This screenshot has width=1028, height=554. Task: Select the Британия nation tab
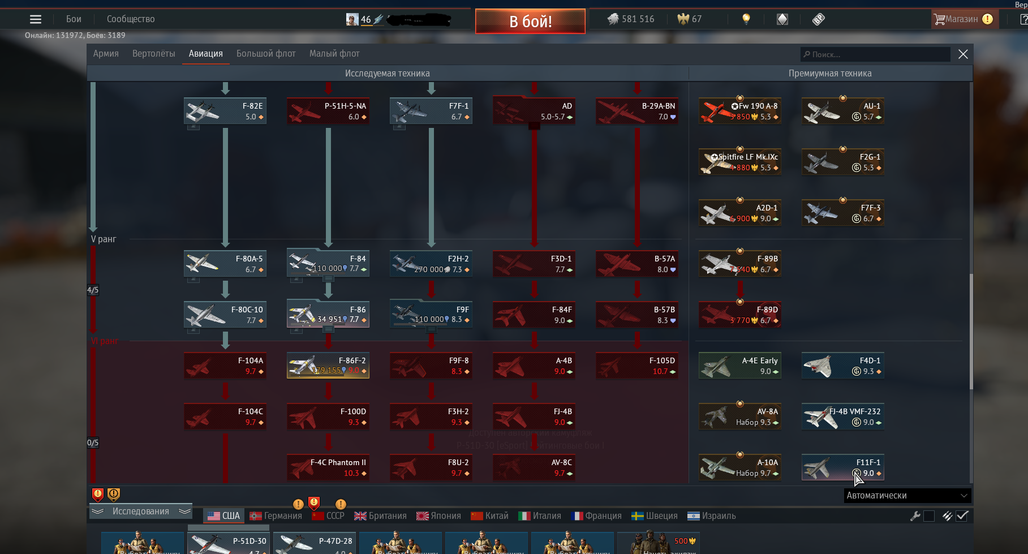click(380, 516)
